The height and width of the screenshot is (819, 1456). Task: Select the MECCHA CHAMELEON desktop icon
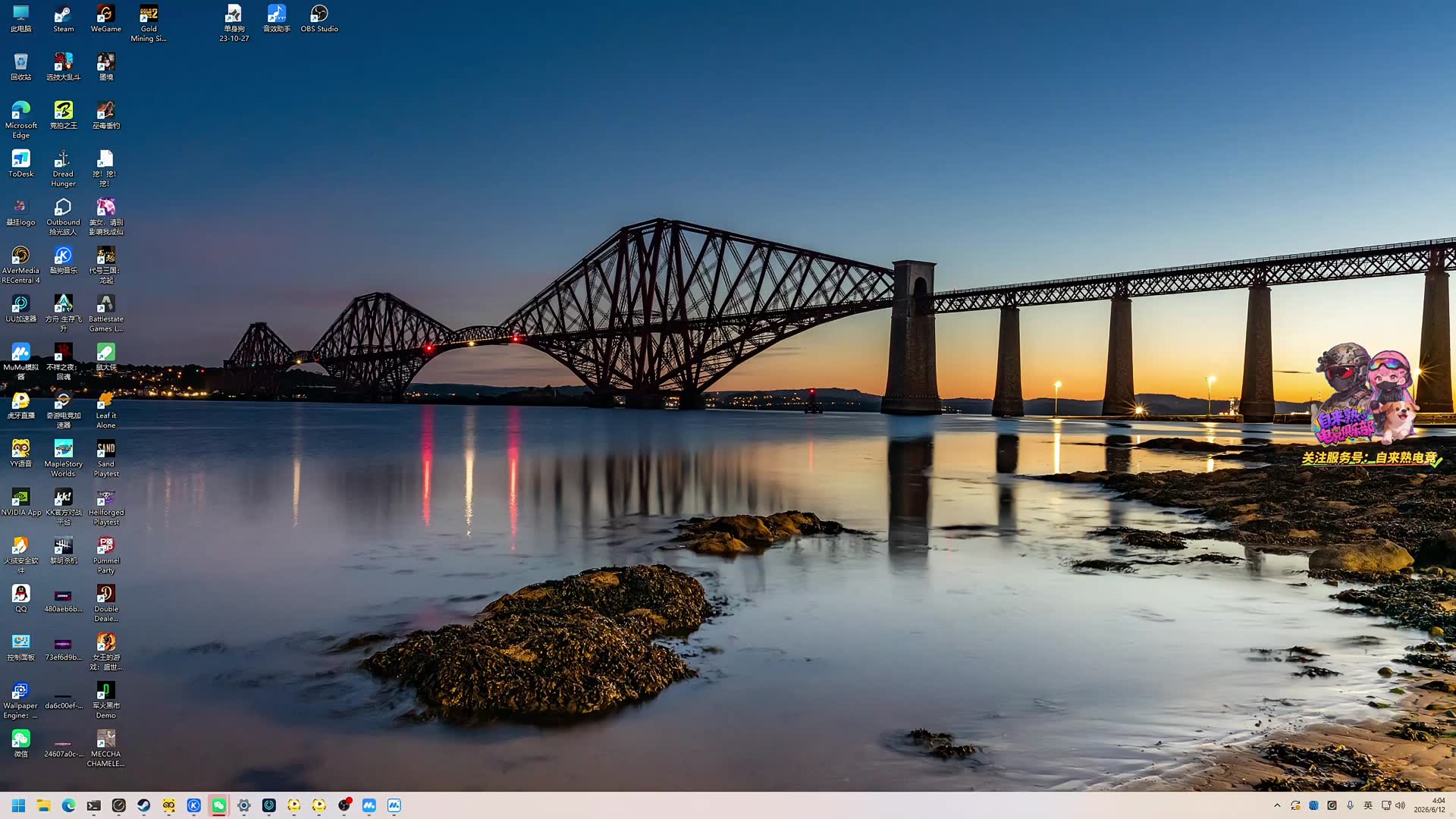pos(105,748)
